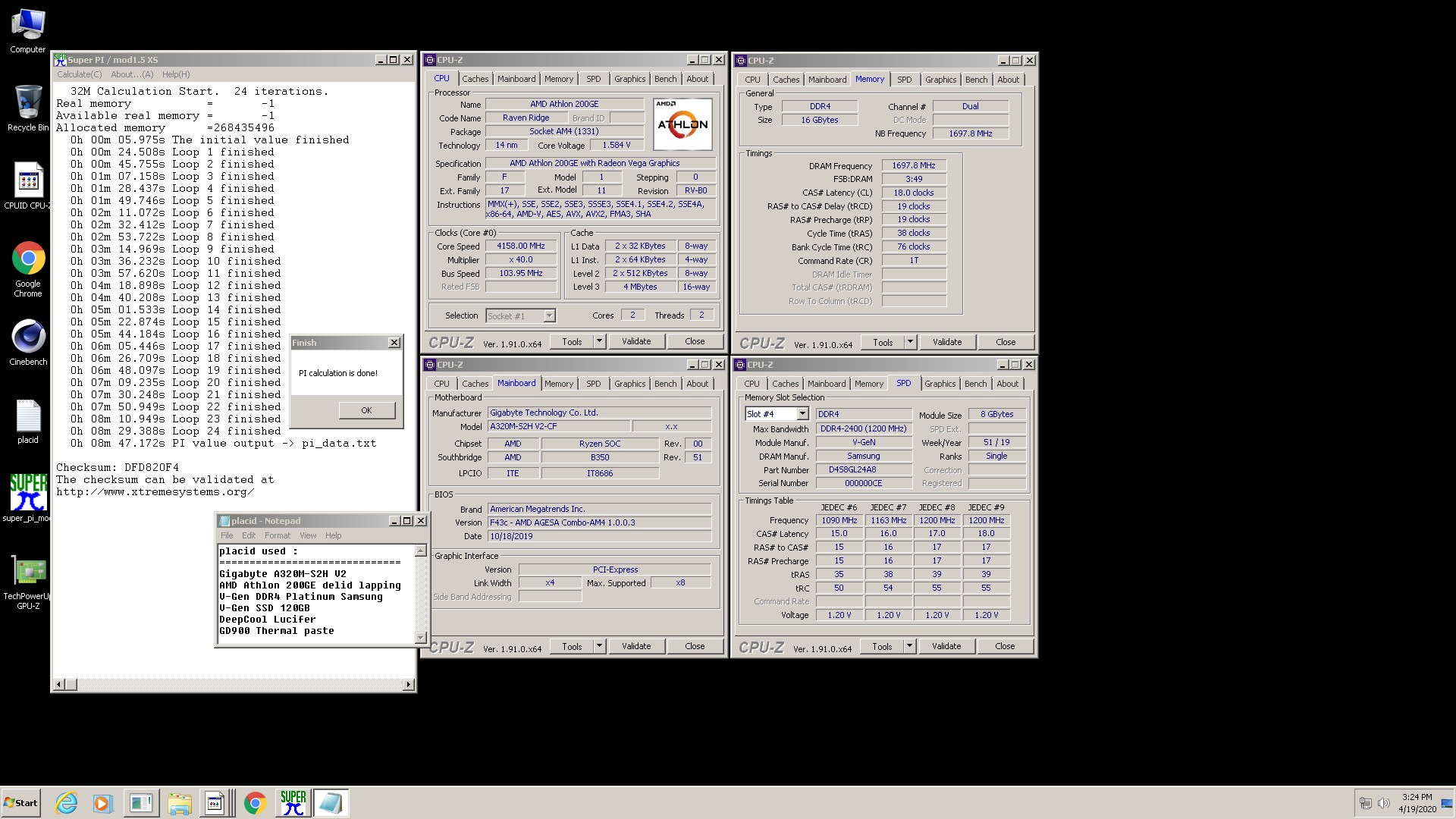Open Calculate(C) menu in Super PI

tap(80, 74)
